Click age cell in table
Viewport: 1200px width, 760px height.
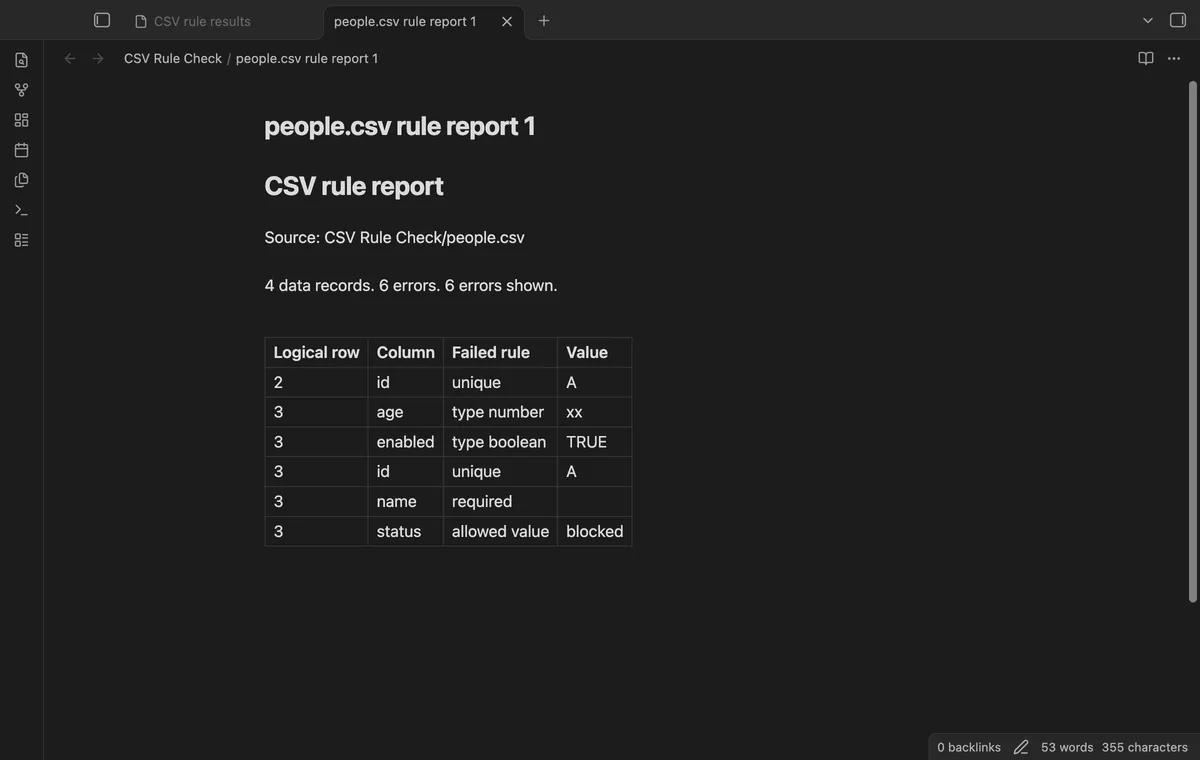[405, 412]
